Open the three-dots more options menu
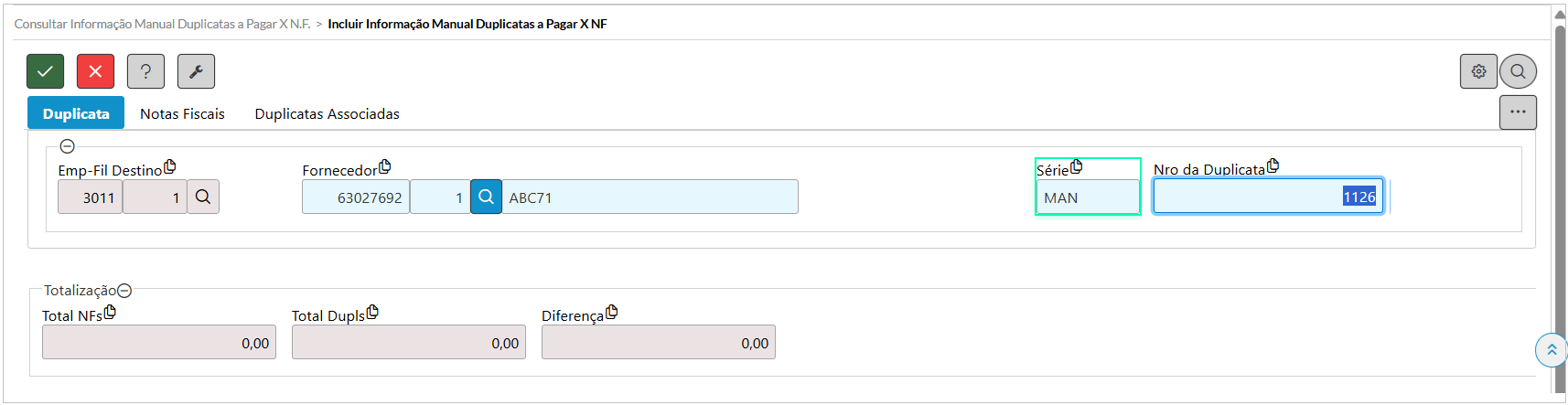 click(1518, 112)
